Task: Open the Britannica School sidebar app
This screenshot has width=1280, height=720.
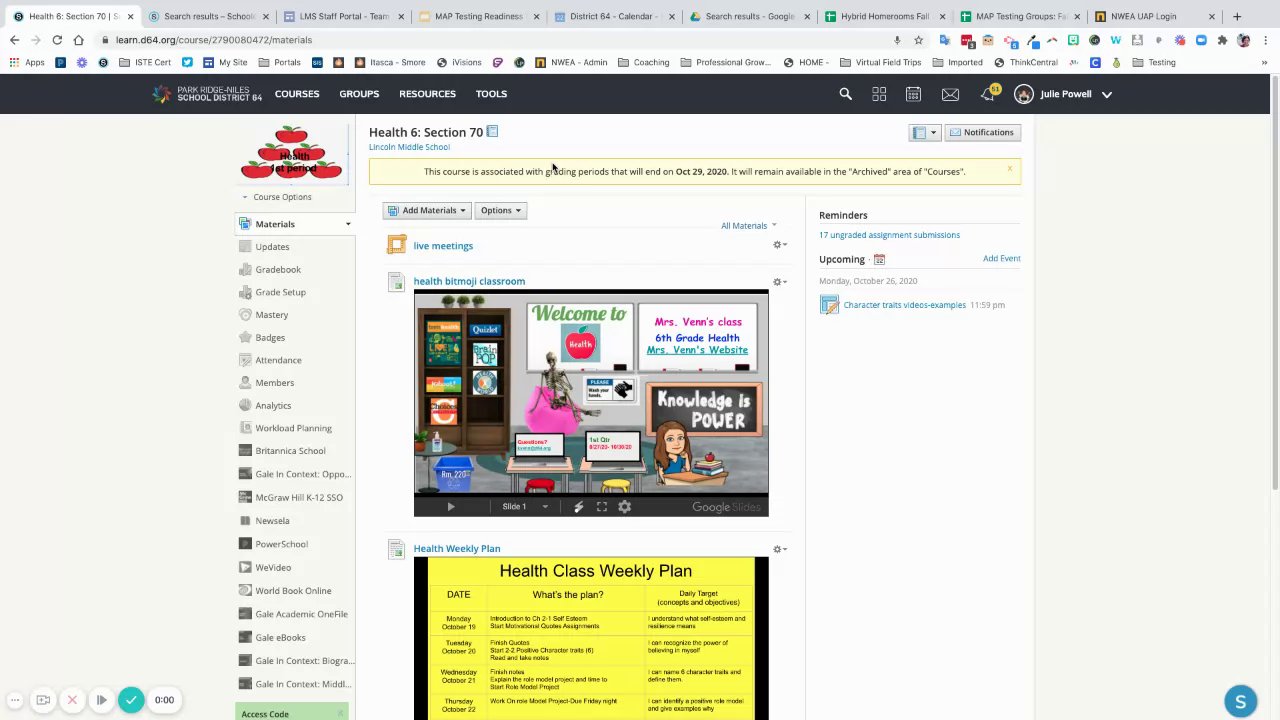Action: (x=290, y=451)
